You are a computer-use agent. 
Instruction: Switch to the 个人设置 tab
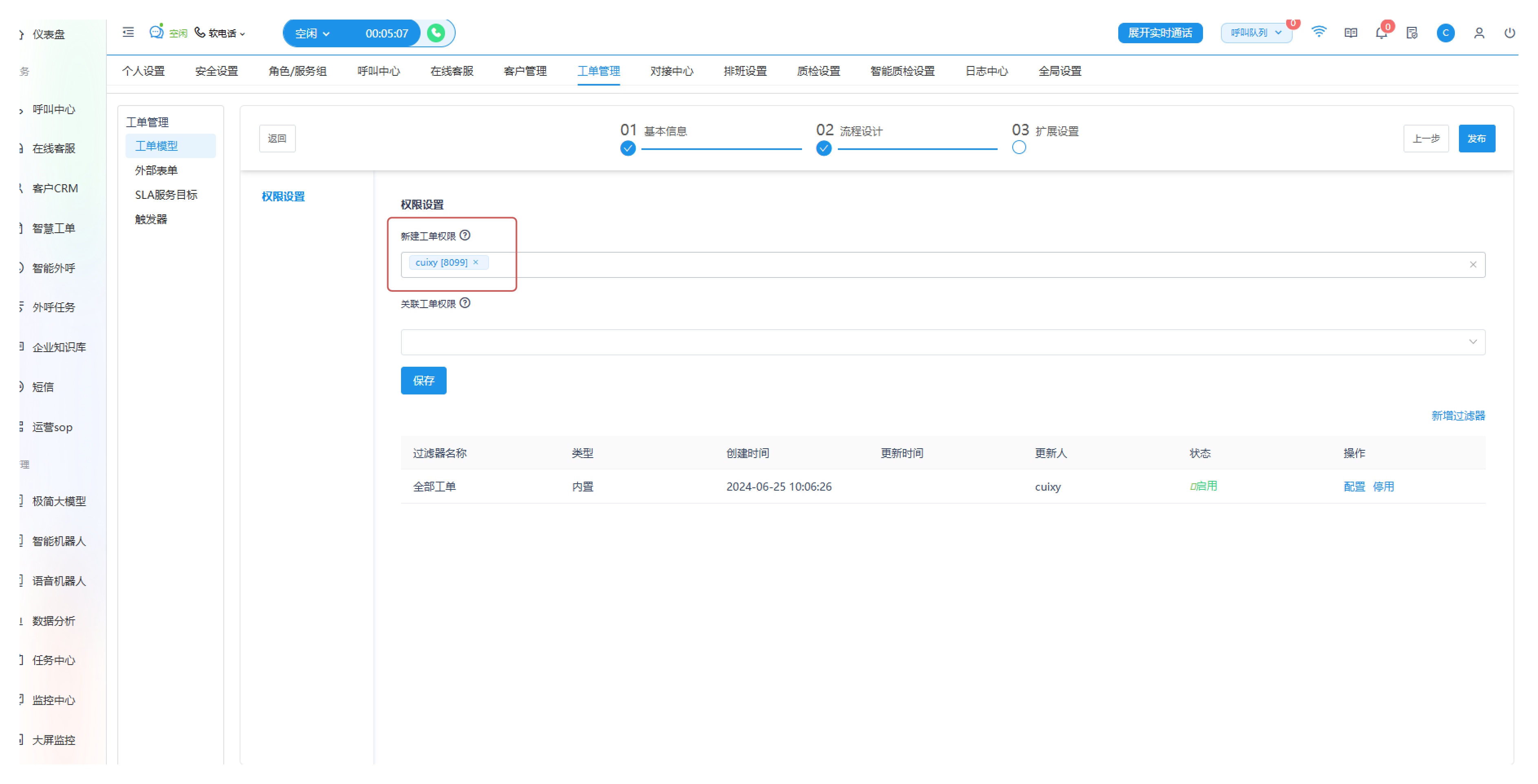143,71
